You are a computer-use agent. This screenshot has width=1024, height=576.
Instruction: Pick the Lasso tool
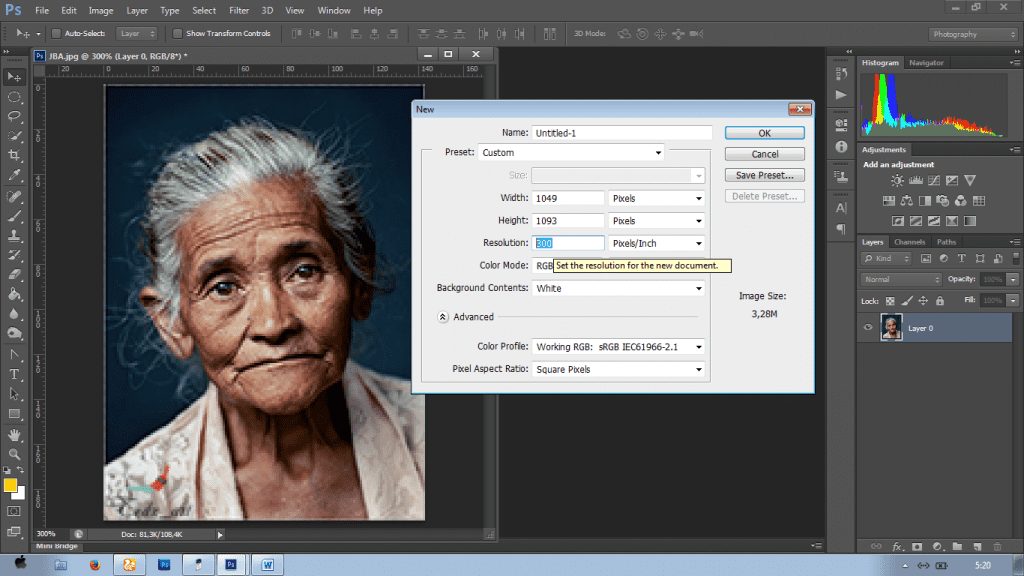click(x=14, y=116)
